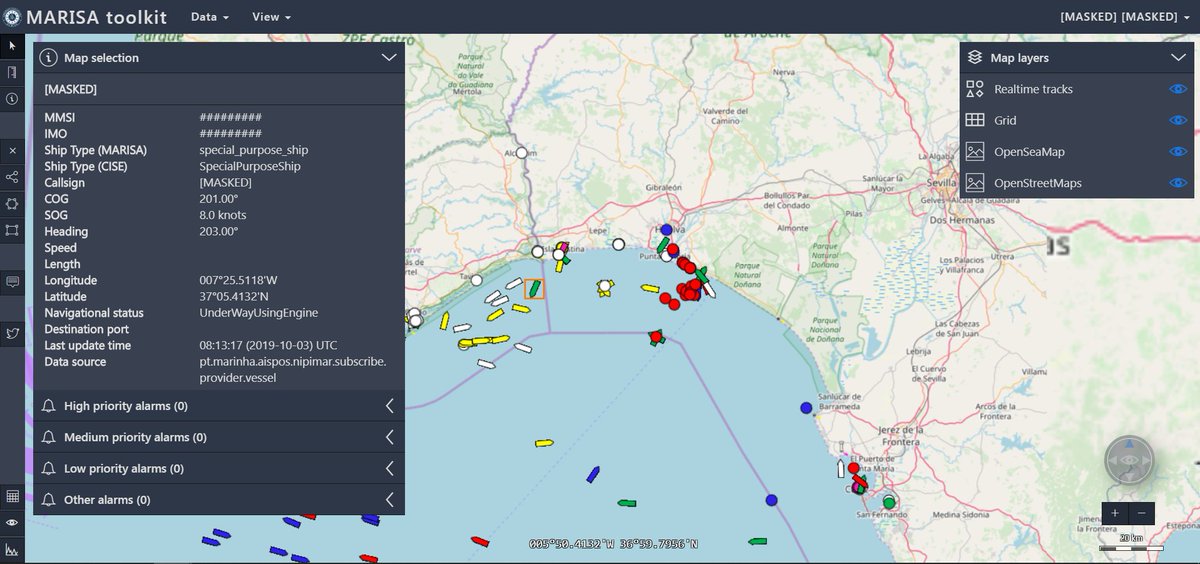Click the Grid layer label
This screenshot has height=564, width=1200.
tap(1005, 120)
